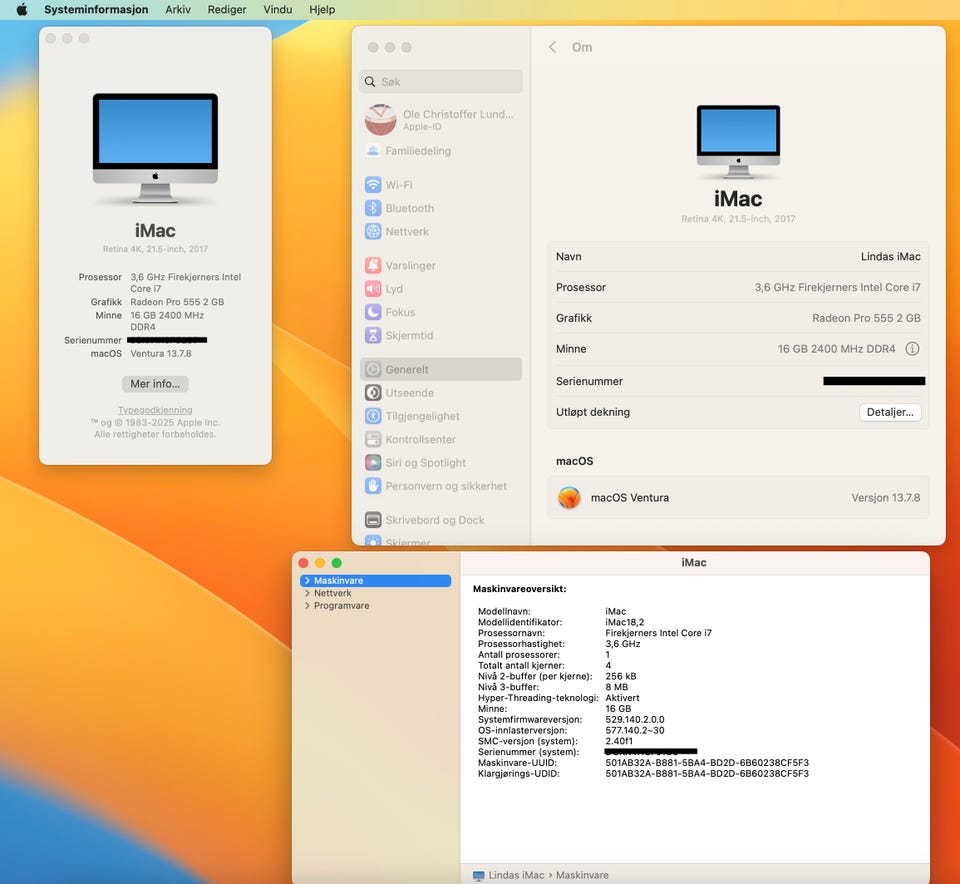The image size is (960, 884).
Task: Zoom the System Information window with green button
Action: click(337, 563)
